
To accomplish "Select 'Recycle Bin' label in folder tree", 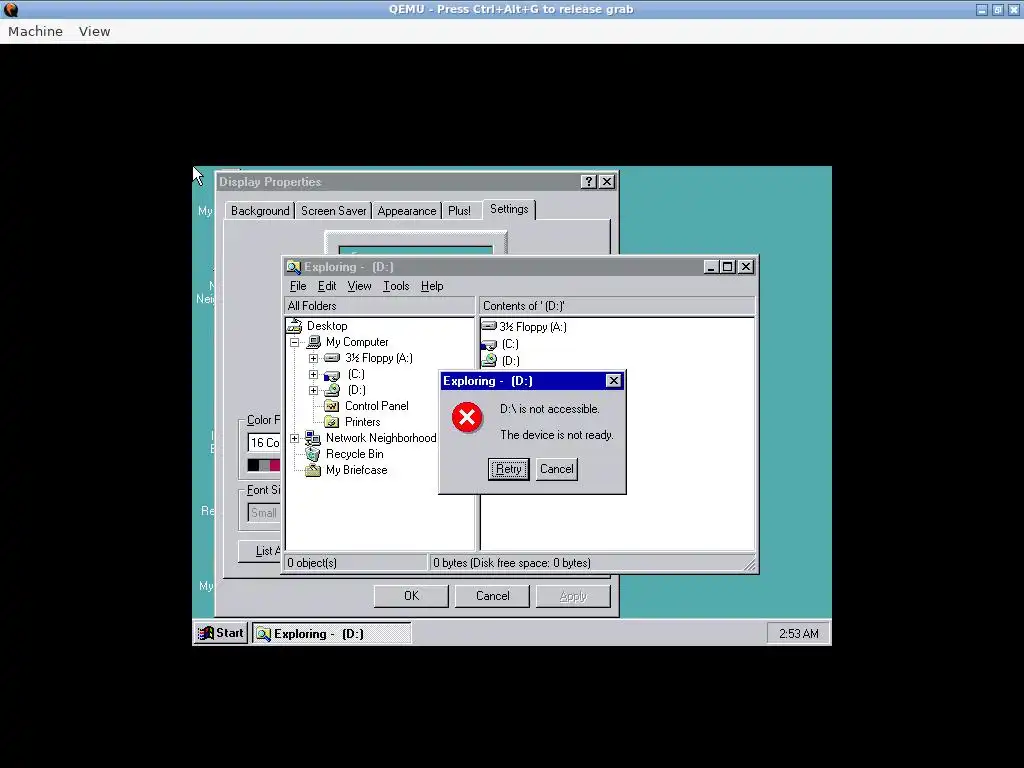I will click(355, 454).
